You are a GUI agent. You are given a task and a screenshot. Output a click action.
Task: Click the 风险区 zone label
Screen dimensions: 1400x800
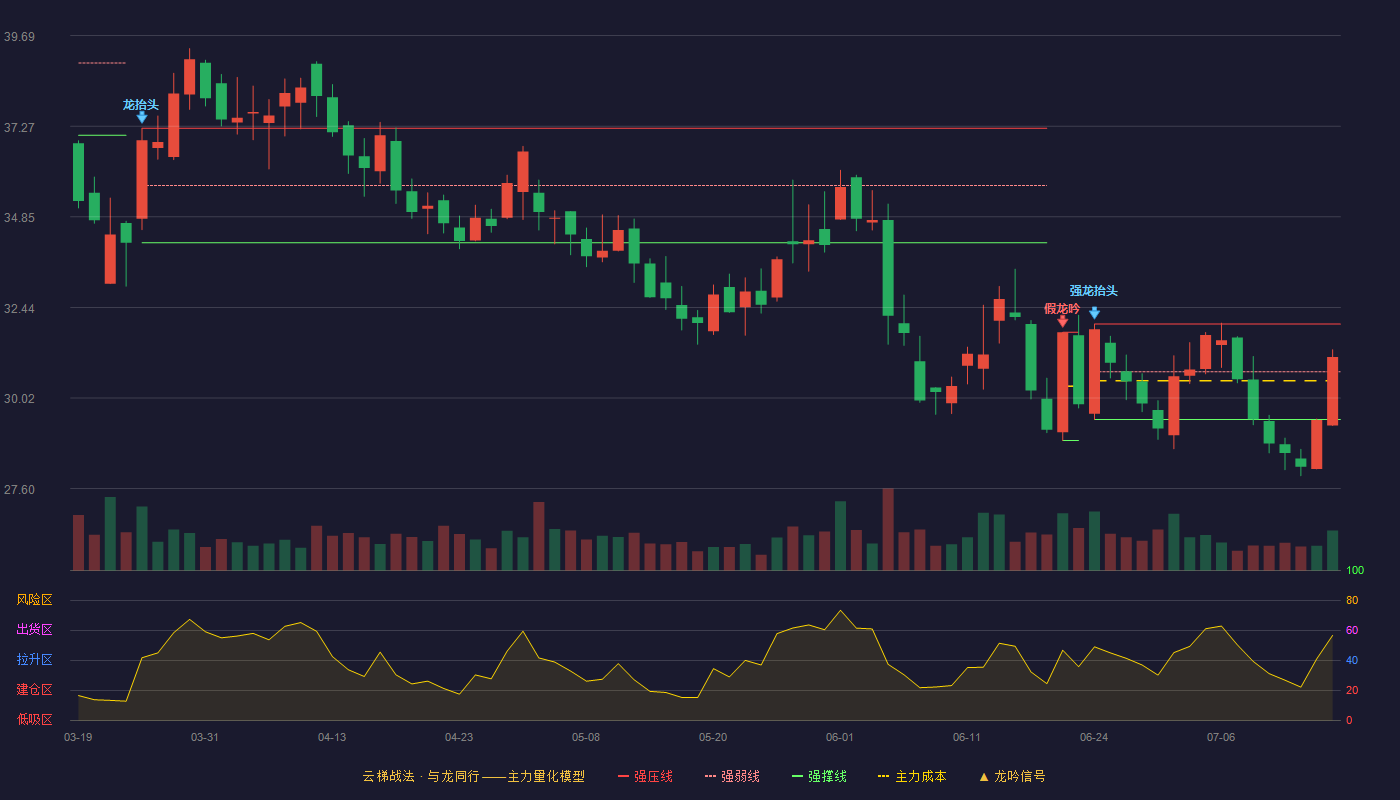34,600
